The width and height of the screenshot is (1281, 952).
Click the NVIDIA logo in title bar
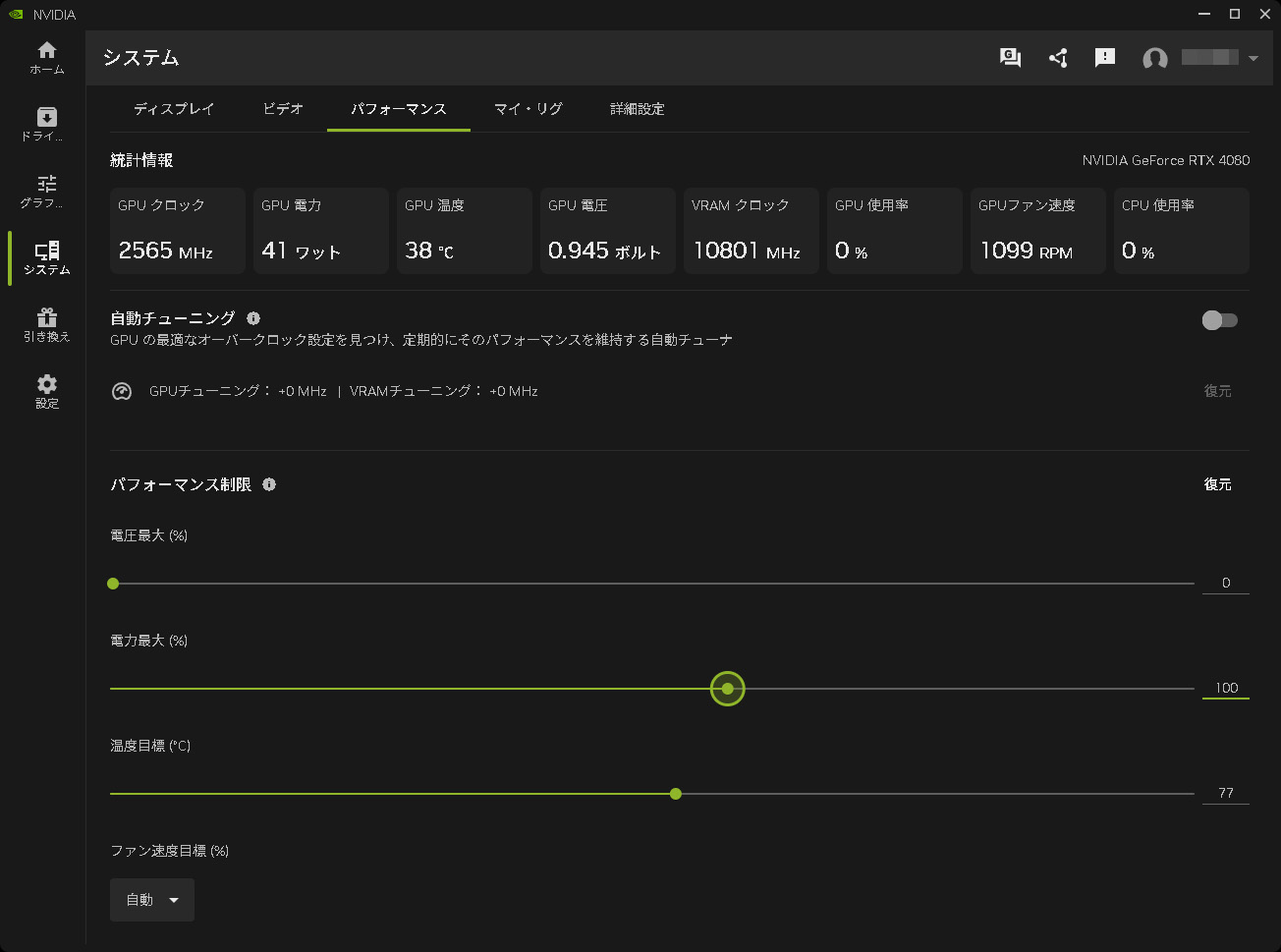16,15
